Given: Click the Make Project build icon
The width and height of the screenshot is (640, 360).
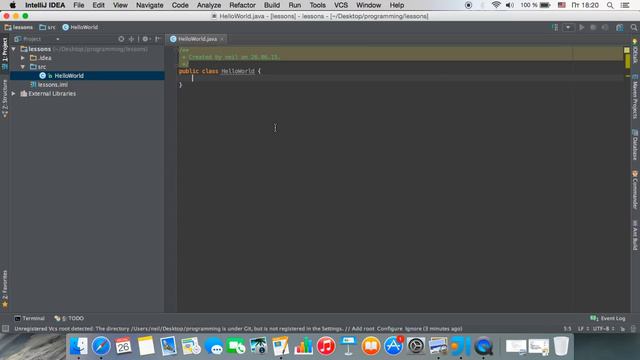Looking at the screenshot, I should [555, 27].
